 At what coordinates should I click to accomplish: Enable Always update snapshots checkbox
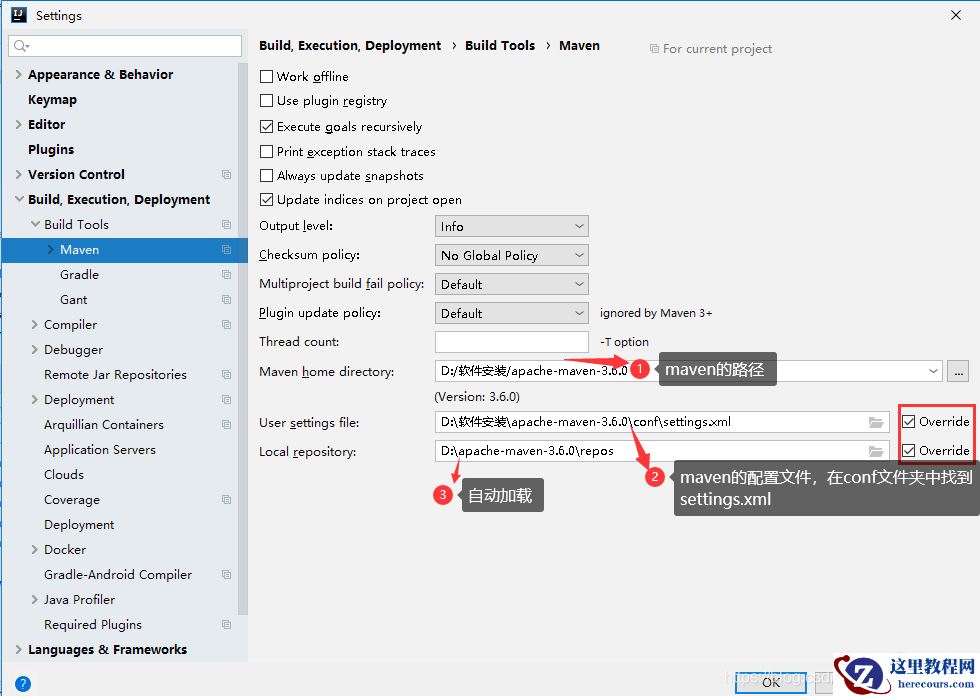pos(266,176)
